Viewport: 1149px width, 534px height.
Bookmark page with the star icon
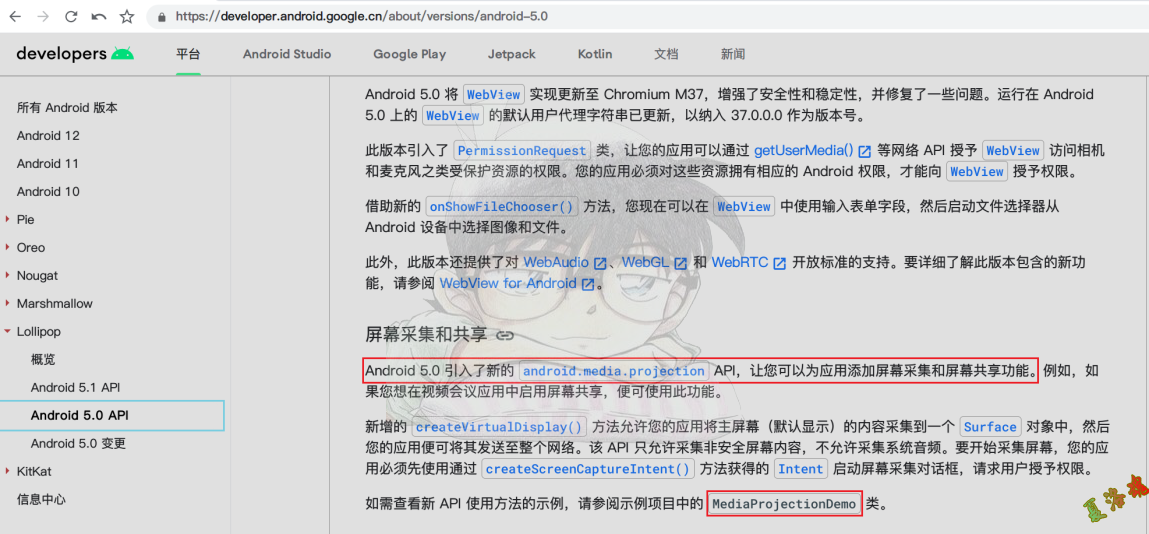click(x=127, y=16)
